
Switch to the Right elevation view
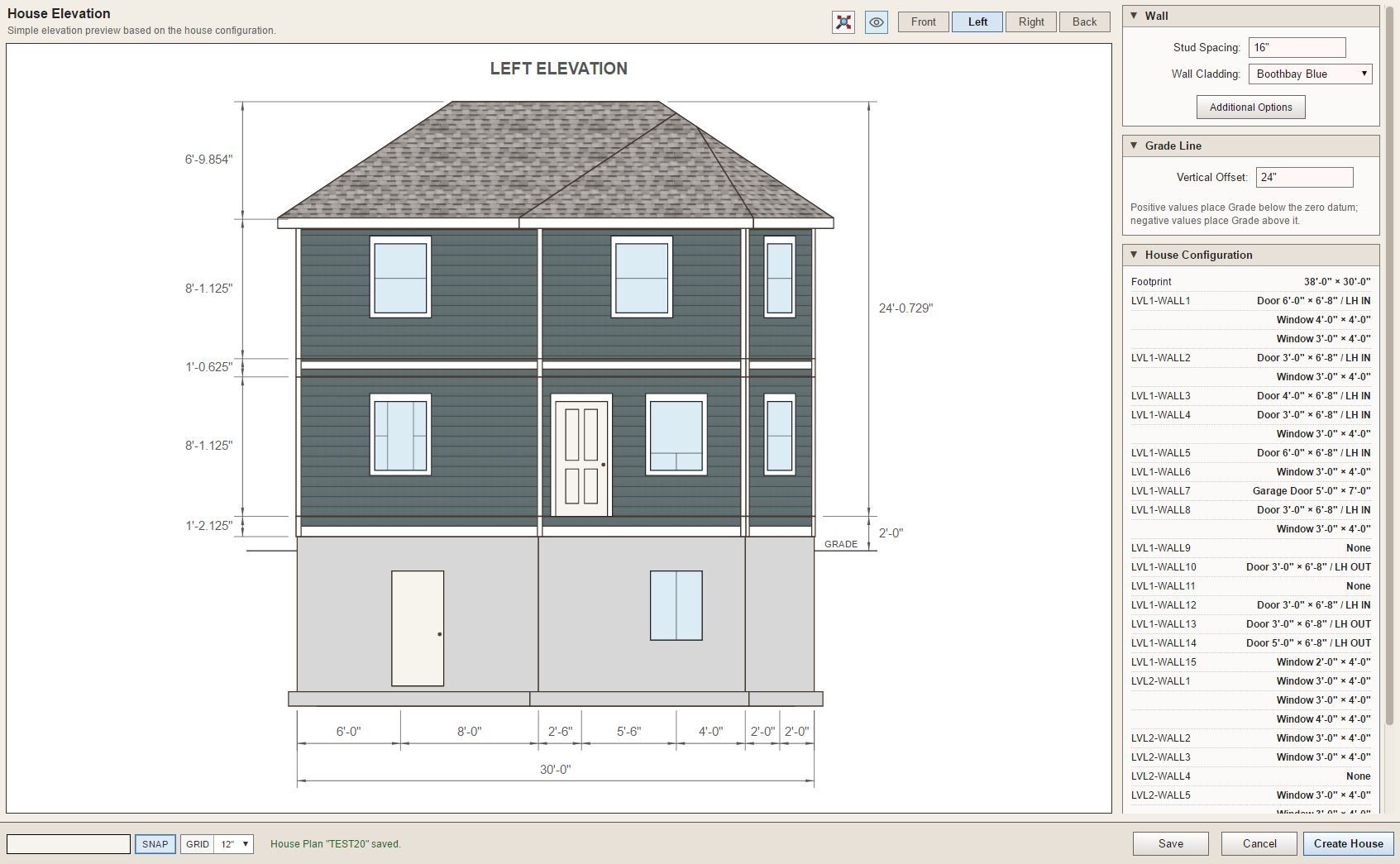[1031, 22]
